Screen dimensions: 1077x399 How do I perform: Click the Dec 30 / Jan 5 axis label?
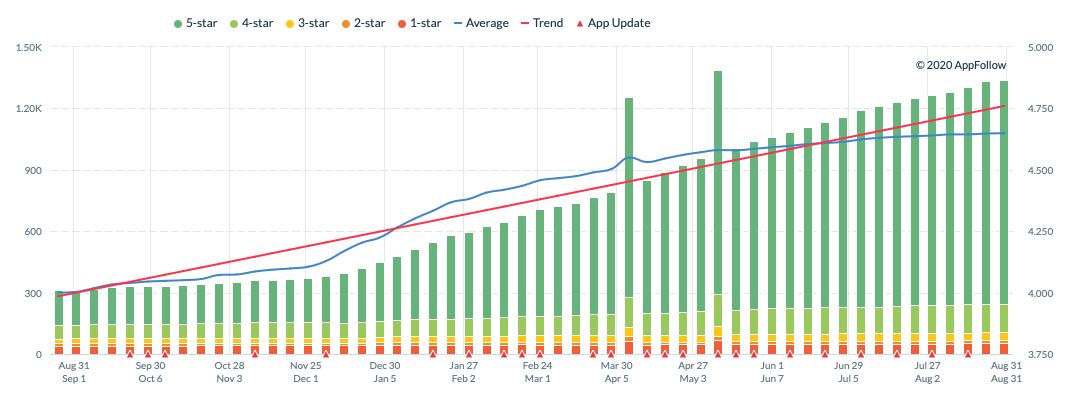coord(385,372)
